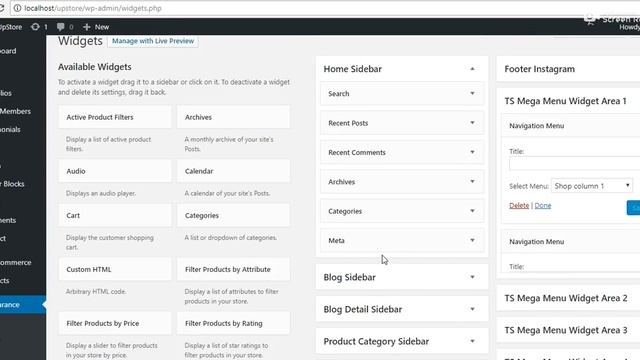
Task: Click New in the admin bar
Action: click(102, 27)
